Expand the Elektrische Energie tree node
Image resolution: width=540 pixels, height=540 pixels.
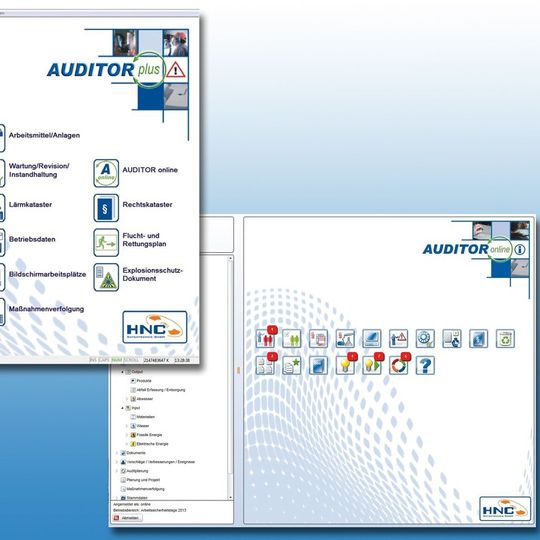127,444
